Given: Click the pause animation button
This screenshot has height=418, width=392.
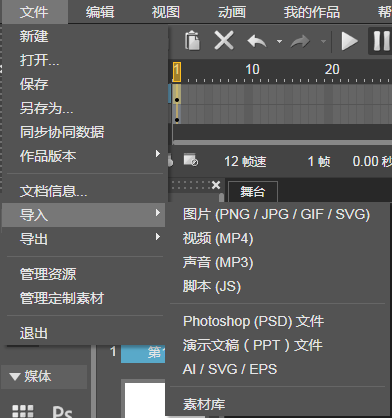Looking at the screenshot, I should coord(382,41).
